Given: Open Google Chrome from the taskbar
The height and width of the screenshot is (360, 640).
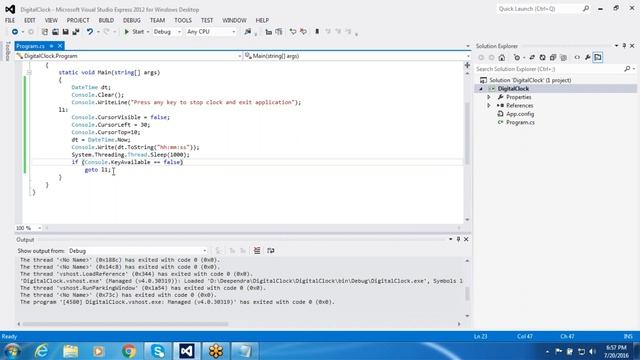Looking at the screenshot, I should (x=129, y=351).
